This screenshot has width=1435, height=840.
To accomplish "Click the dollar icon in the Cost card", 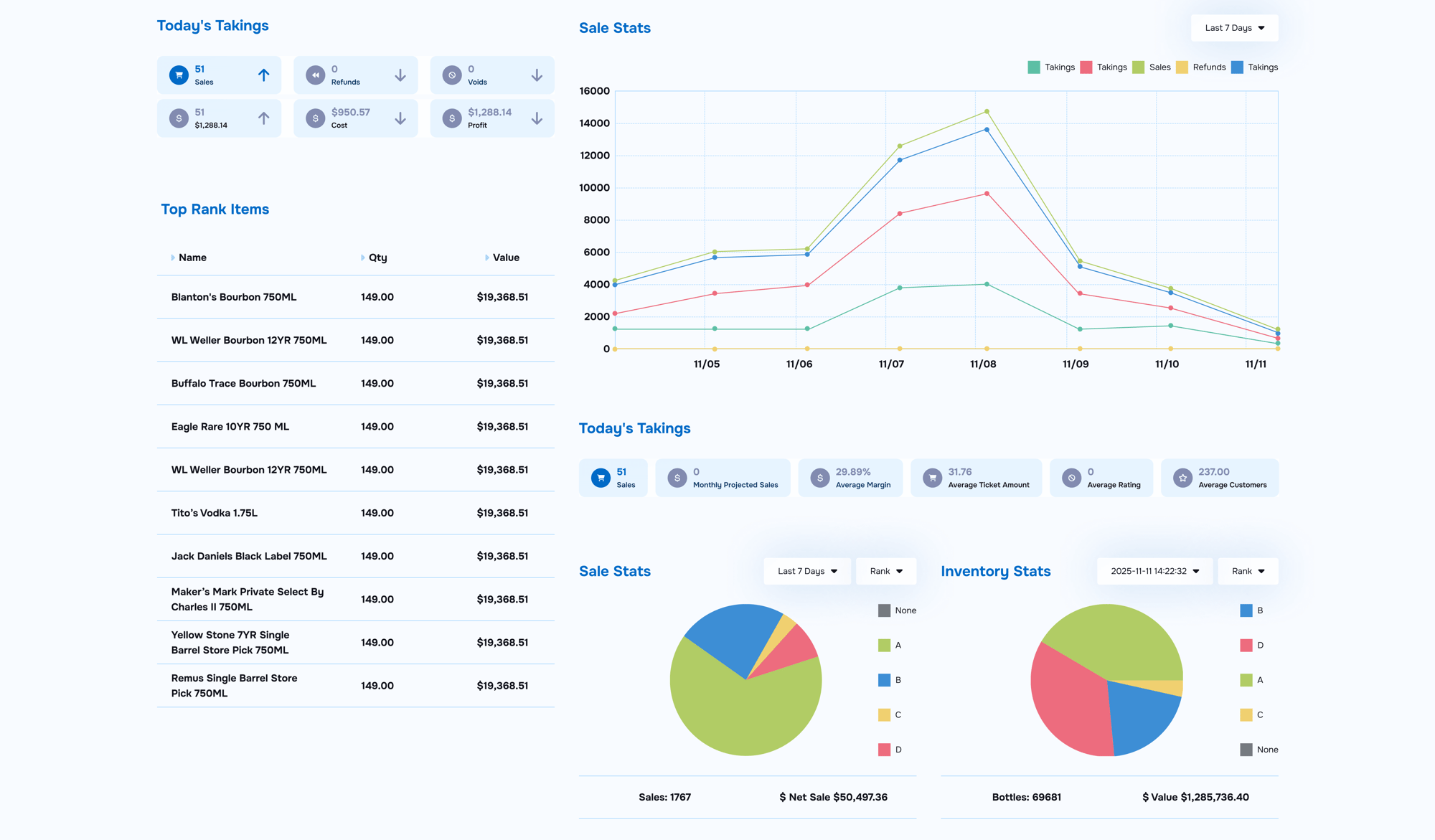I will pyautogui.click(x=315, y=118).
